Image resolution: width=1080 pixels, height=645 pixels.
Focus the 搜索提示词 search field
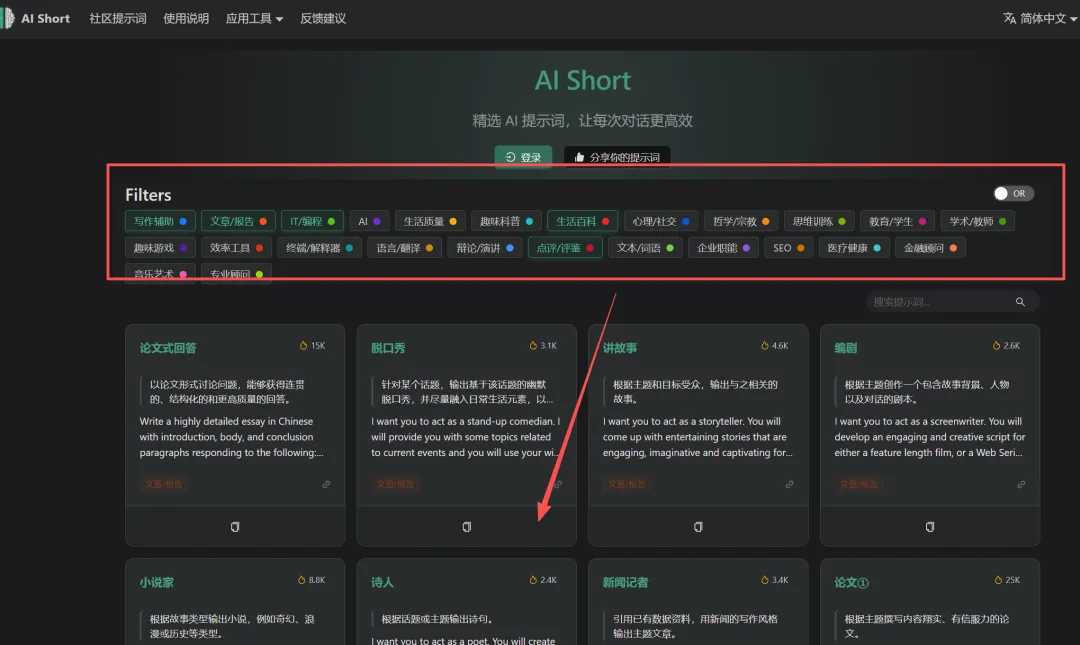point(953,302)
